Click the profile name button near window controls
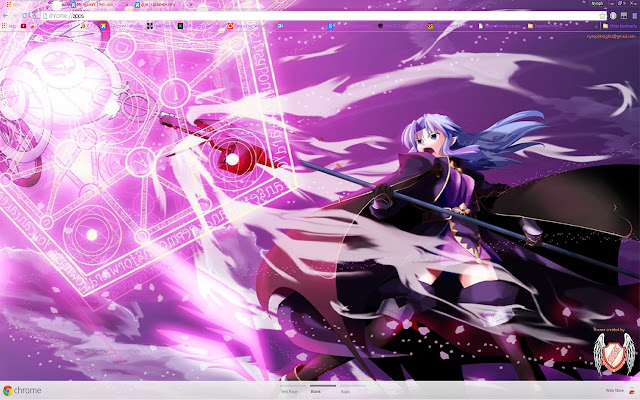Image resolution: width=640 pixels, height=400 pixels. click(597, 3)
